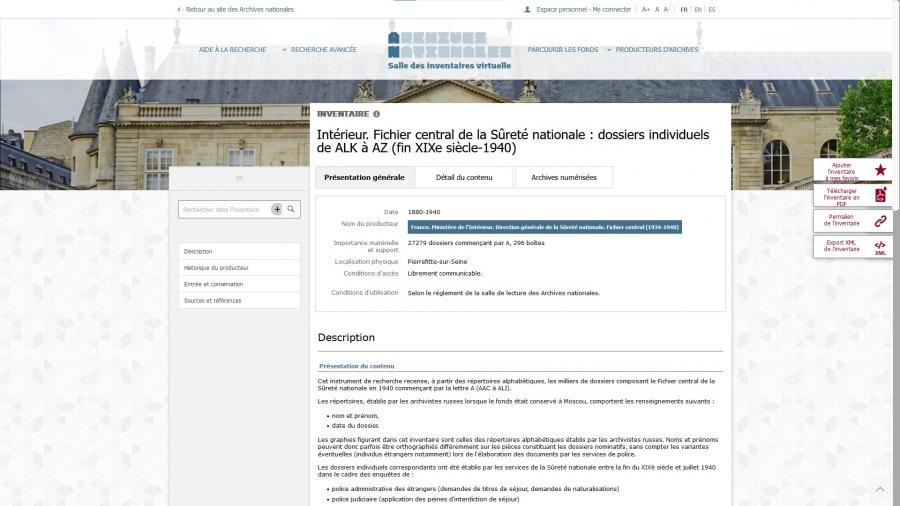Viewport: 900px width, 506px height.
Task: Export inventory XML icon
Action: click(x=880, y=247)
